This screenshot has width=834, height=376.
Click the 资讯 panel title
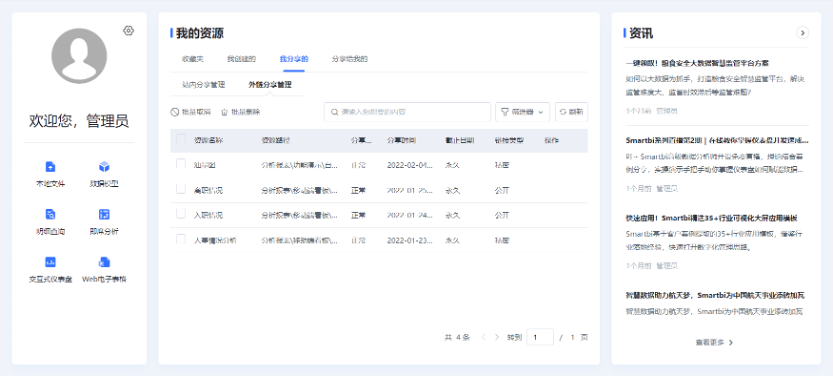coord(641,33)
